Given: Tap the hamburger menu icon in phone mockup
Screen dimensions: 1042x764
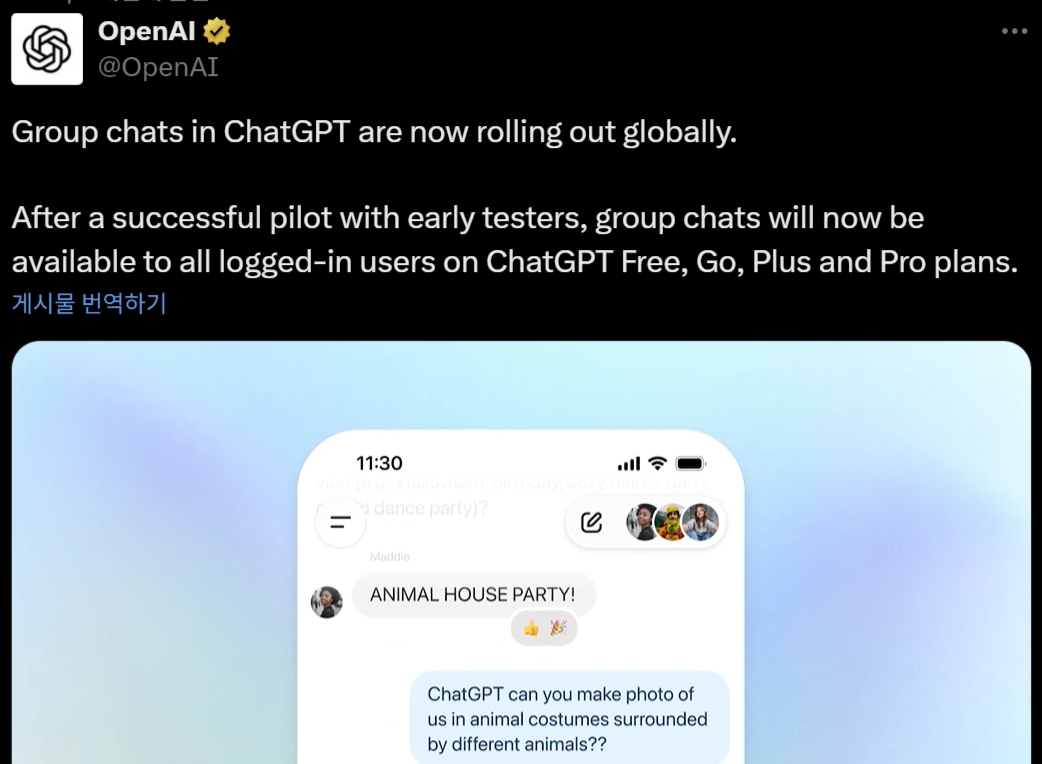Looking at the screenshot, I should point(340,522).
